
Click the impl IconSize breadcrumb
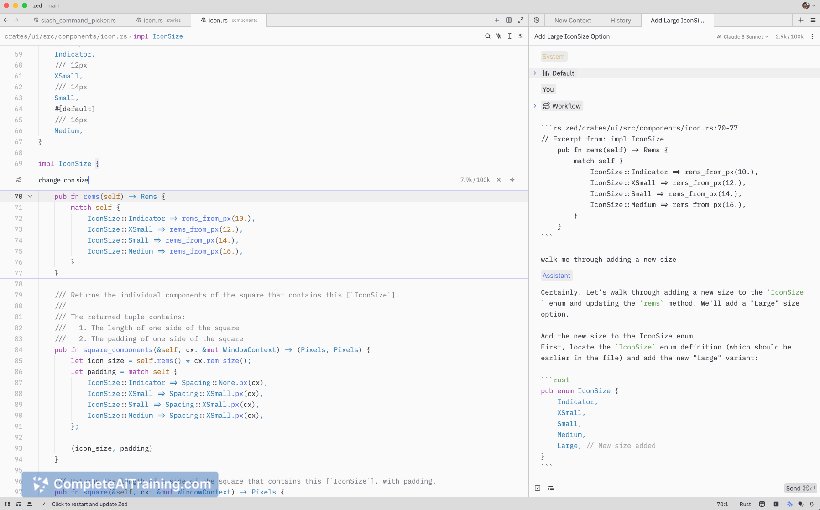[158, 37]
